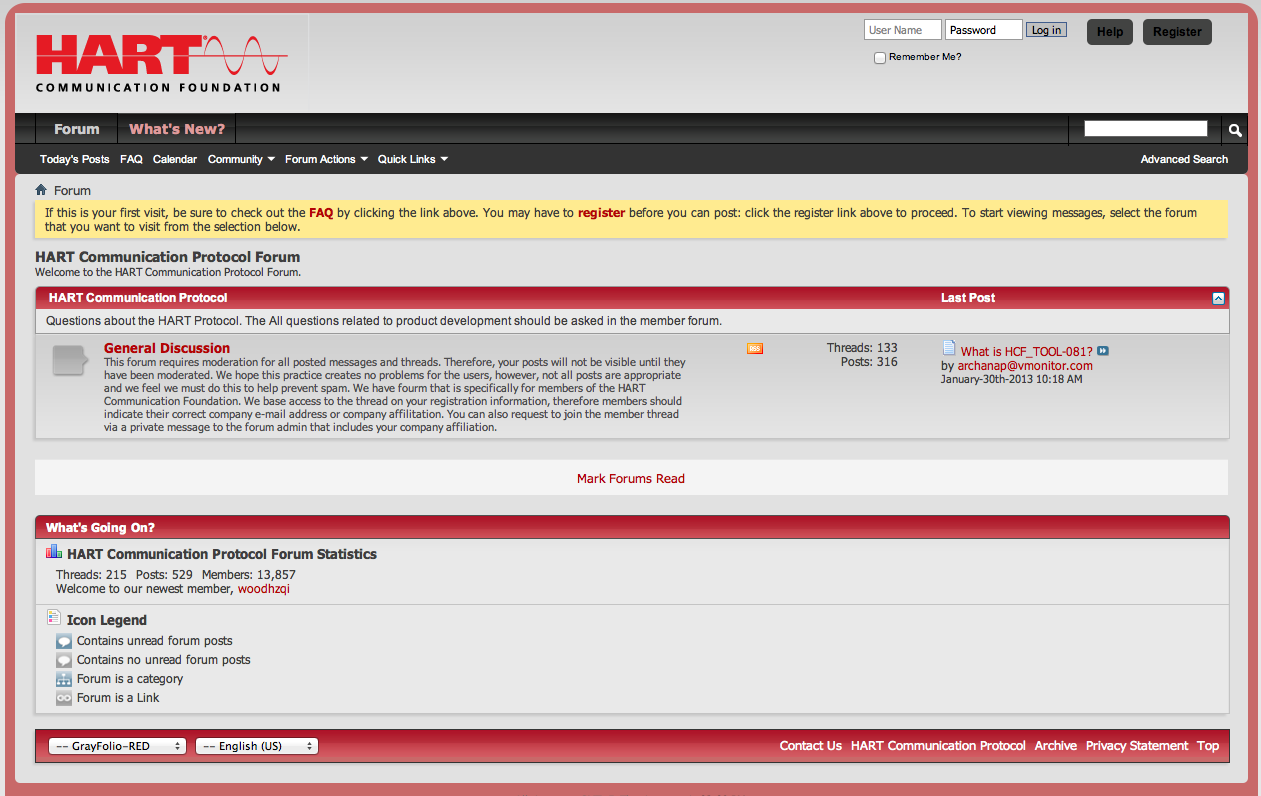Click the HART Communication Foundation logo

point(161,64)
